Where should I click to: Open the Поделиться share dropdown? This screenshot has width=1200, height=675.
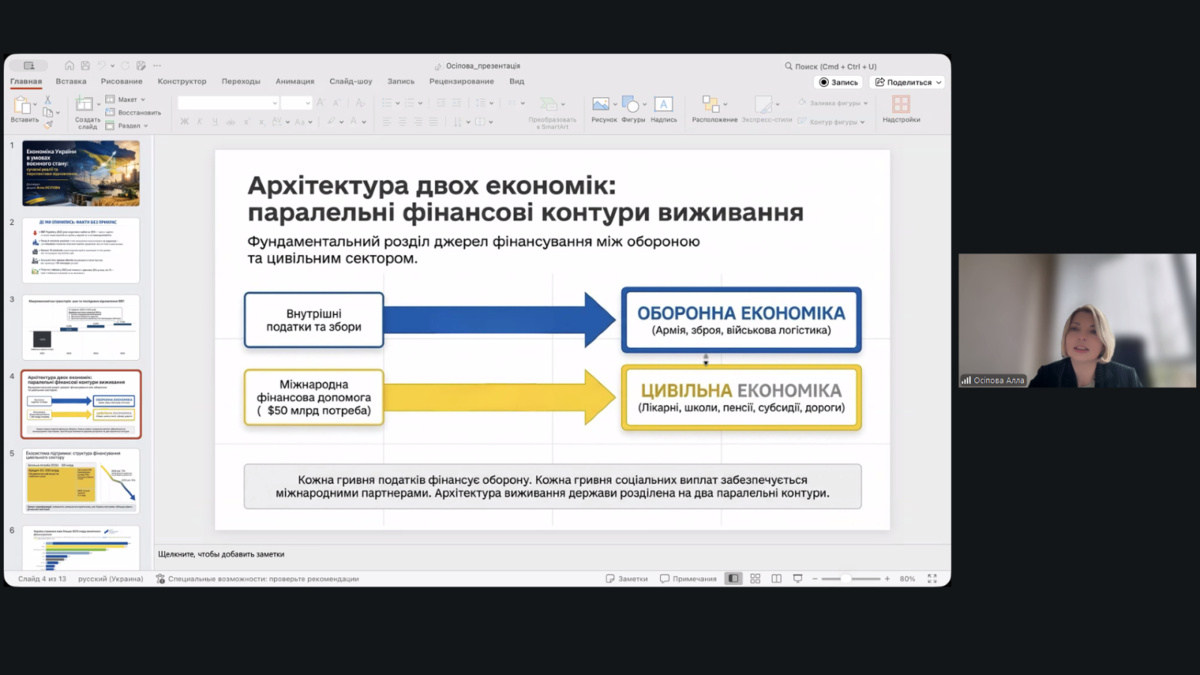[x=908, y=82]
